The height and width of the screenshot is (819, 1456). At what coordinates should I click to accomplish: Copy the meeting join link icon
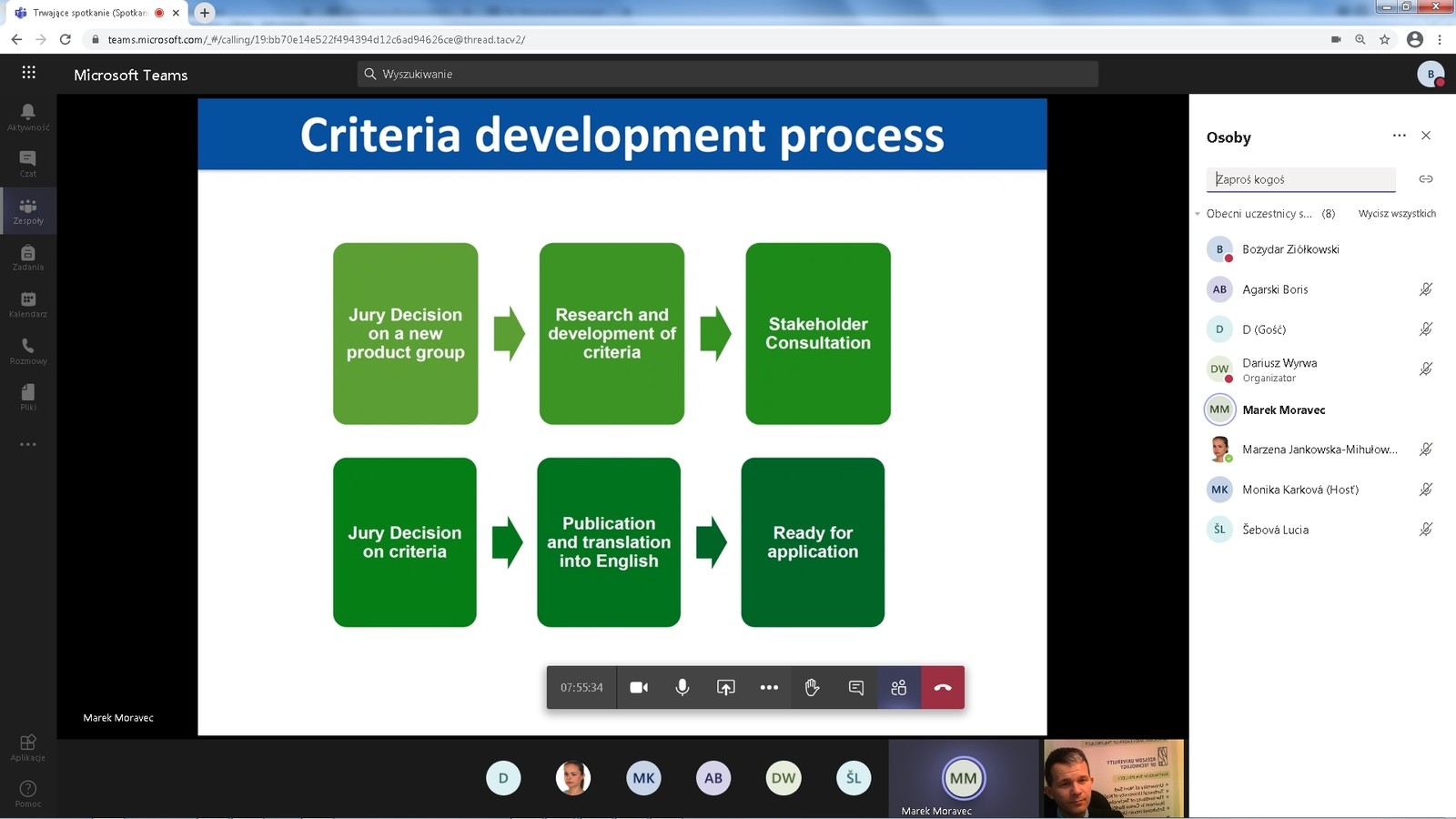pyautogui.click(x=1425, y=179)
